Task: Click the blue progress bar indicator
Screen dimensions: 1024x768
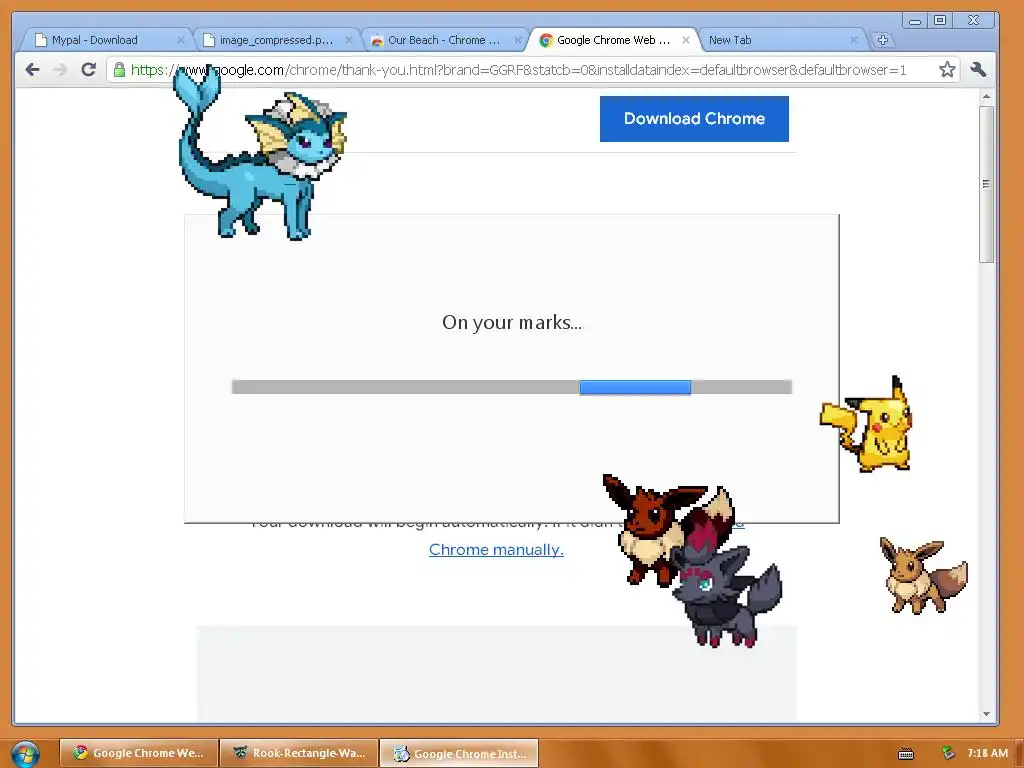Action: 635,387
